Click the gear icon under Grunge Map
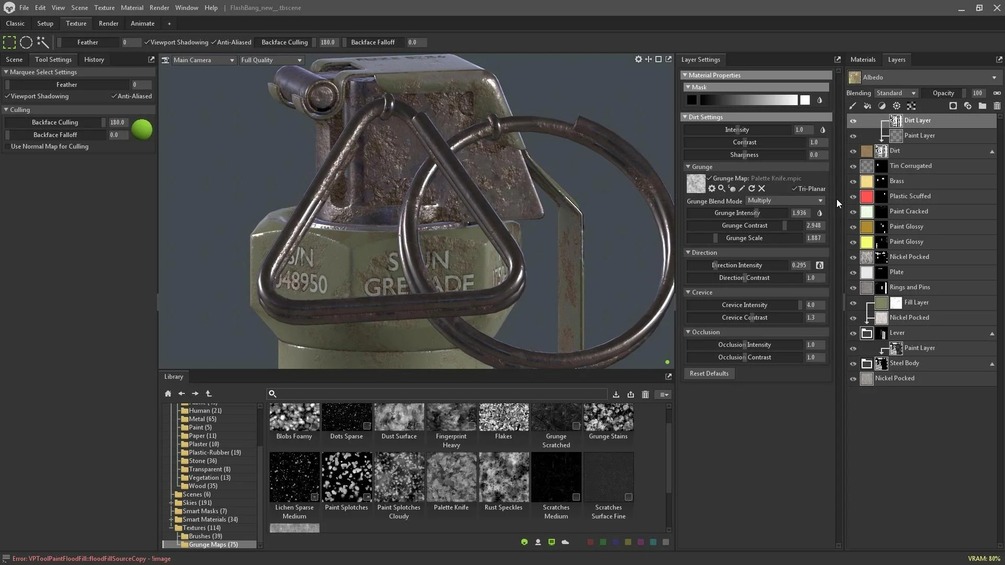 712,188
